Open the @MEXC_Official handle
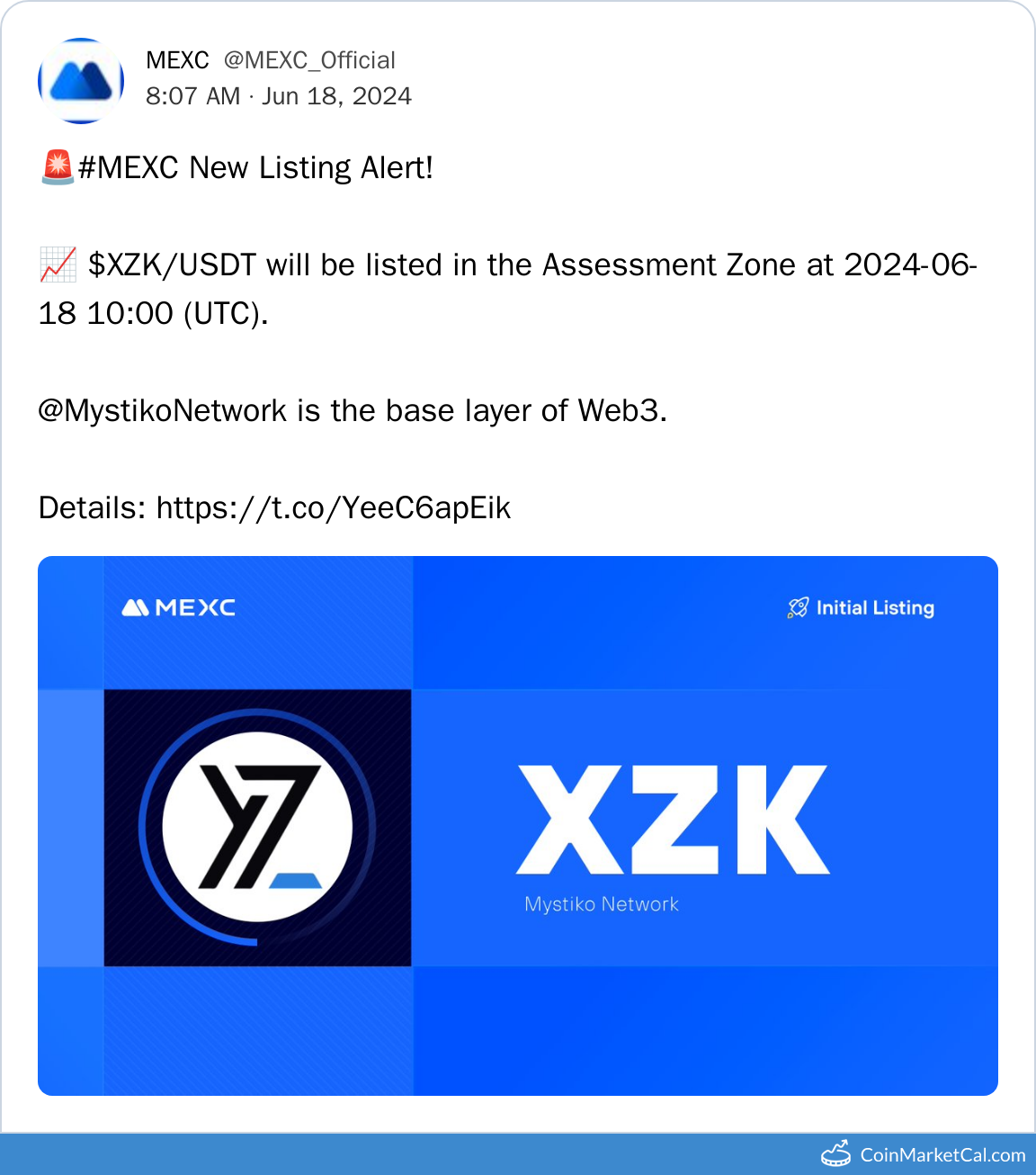 tap(309, 60)
